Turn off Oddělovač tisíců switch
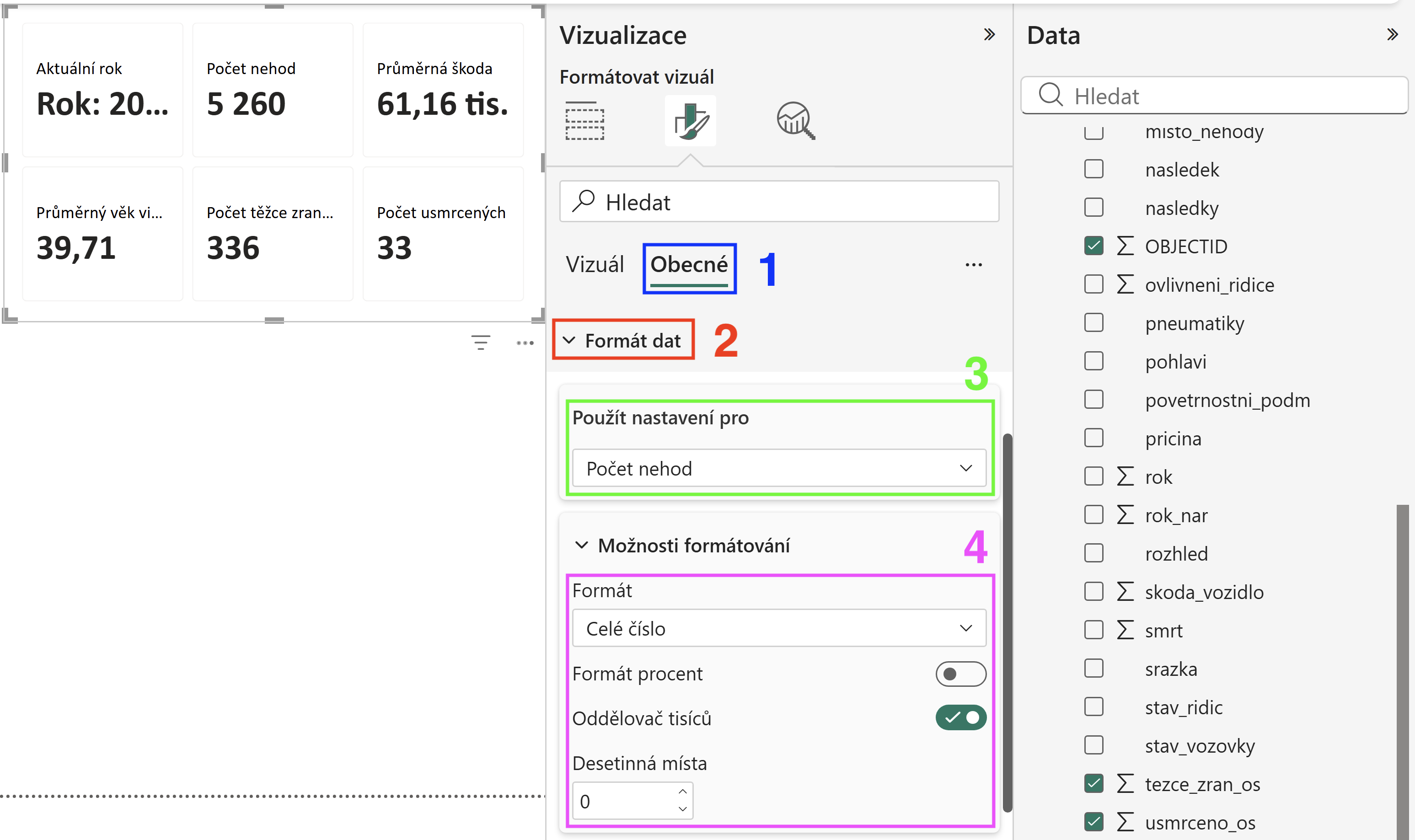Viewport: 1415px width, 840px height. 960,718
